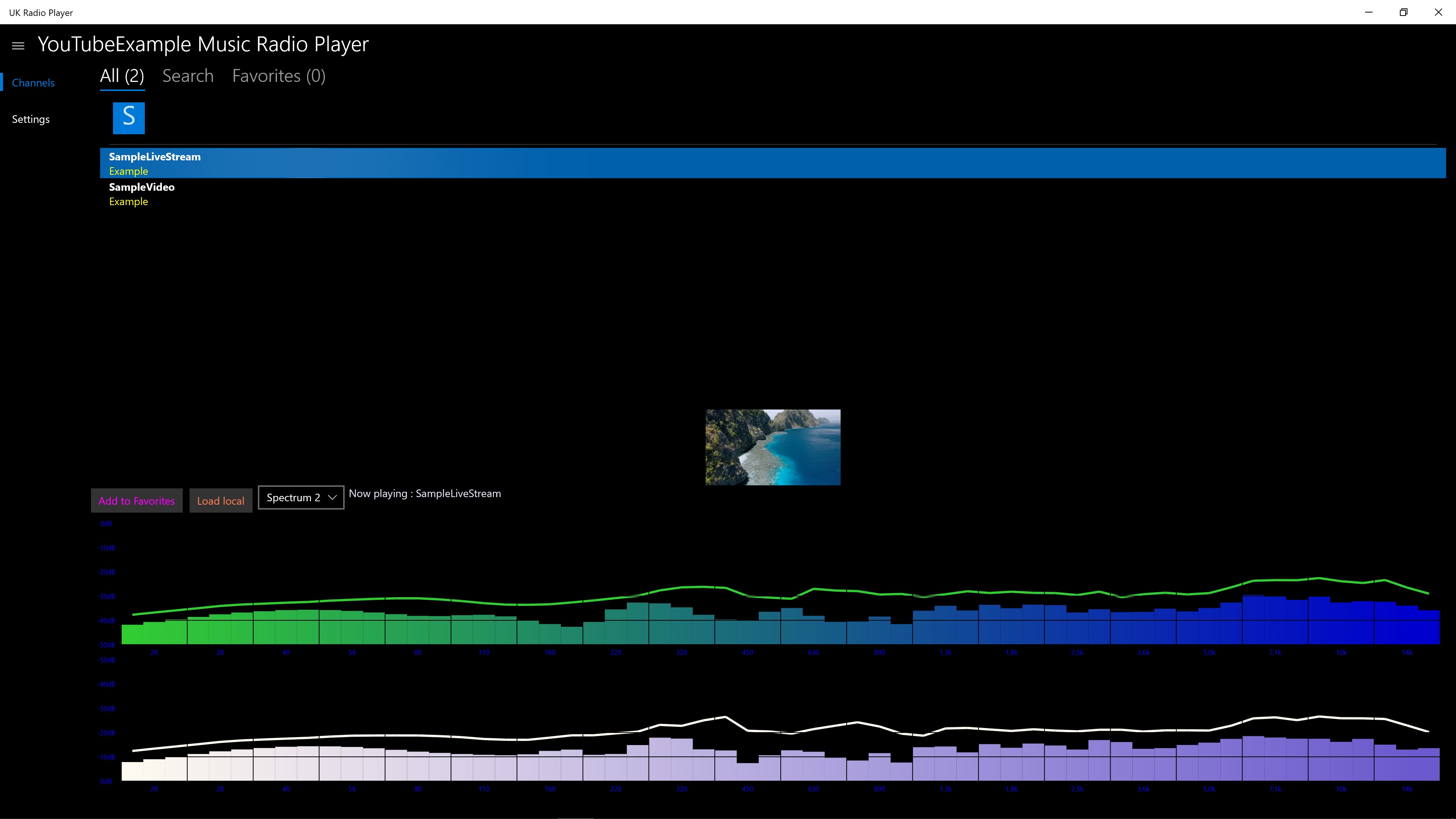Click the Add to Favorites button
Viewport: 1456px width, 819px height.
pos(137,501)
